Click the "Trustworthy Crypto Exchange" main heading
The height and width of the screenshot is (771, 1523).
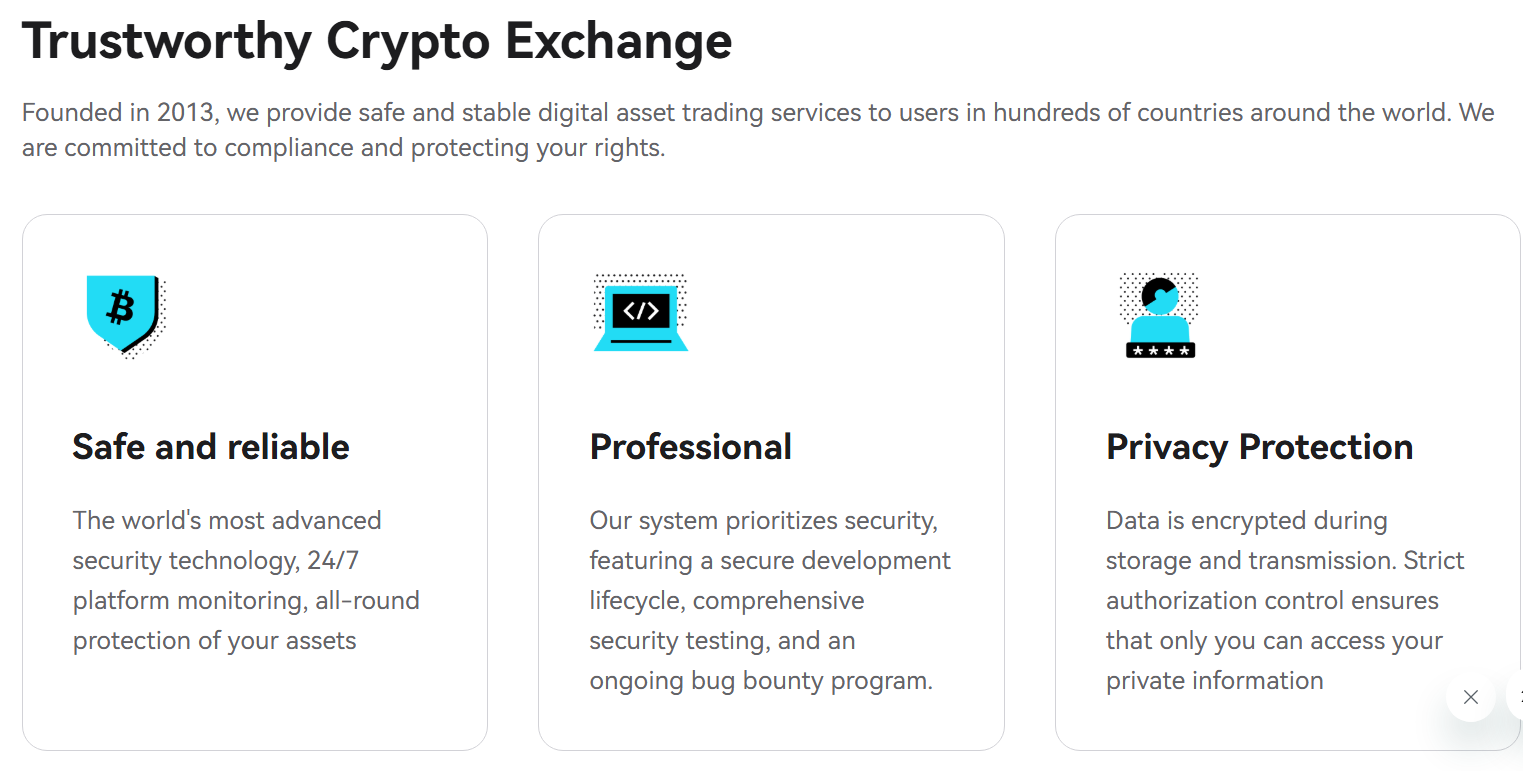pyautogui.click(x=377, y=42)
